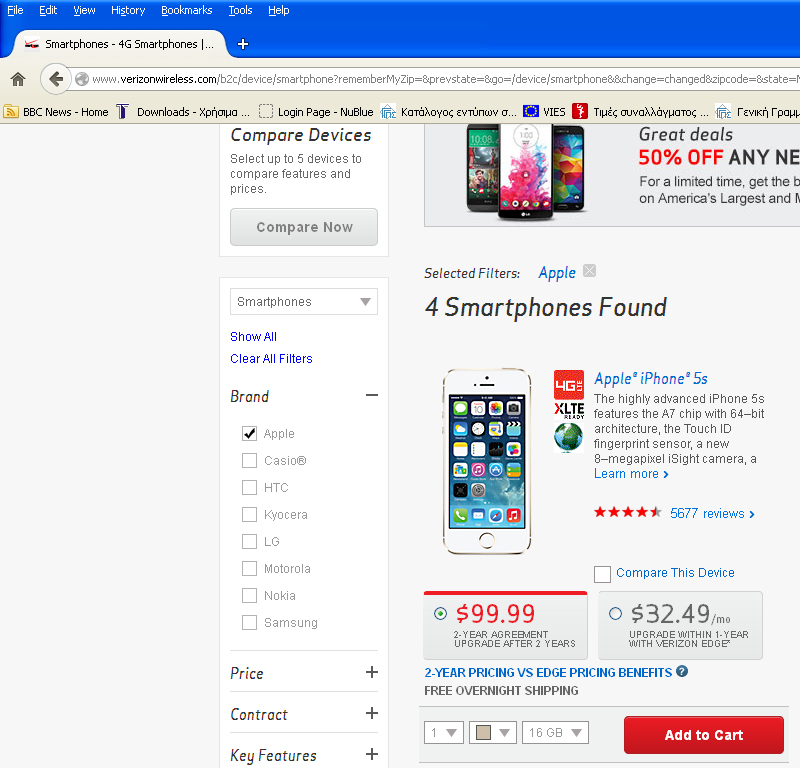Image resolution: width=800 pixels, height=768 pixels.
Task: Remove the Apple selected filter
Action: click(589, 271)
